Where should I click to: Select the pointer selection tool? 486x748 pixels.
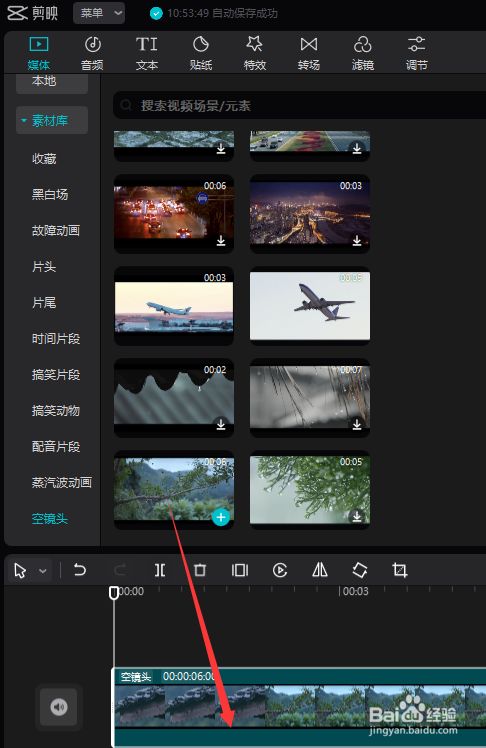tap(20, 571)
